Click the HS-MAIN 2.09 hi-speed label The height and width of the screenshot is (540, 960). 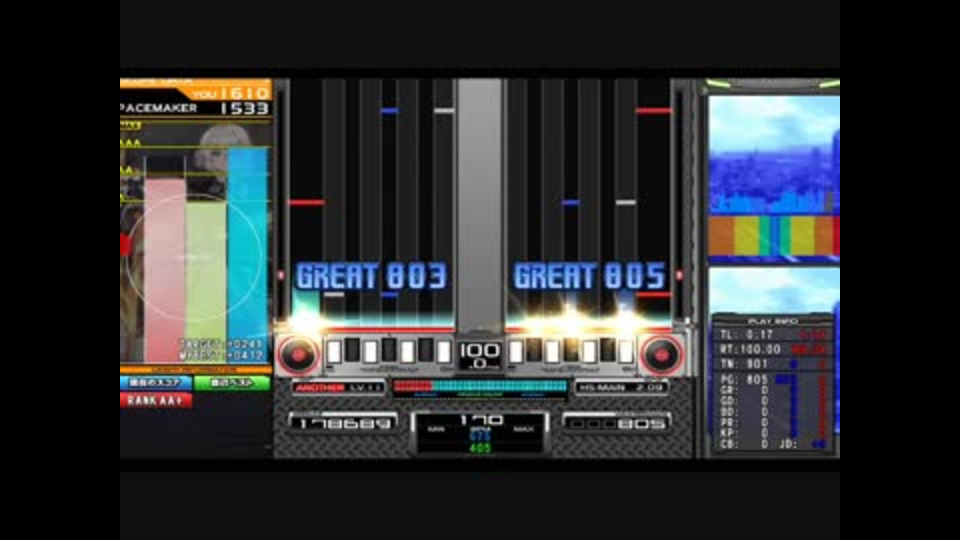click(x=621, y=388)
